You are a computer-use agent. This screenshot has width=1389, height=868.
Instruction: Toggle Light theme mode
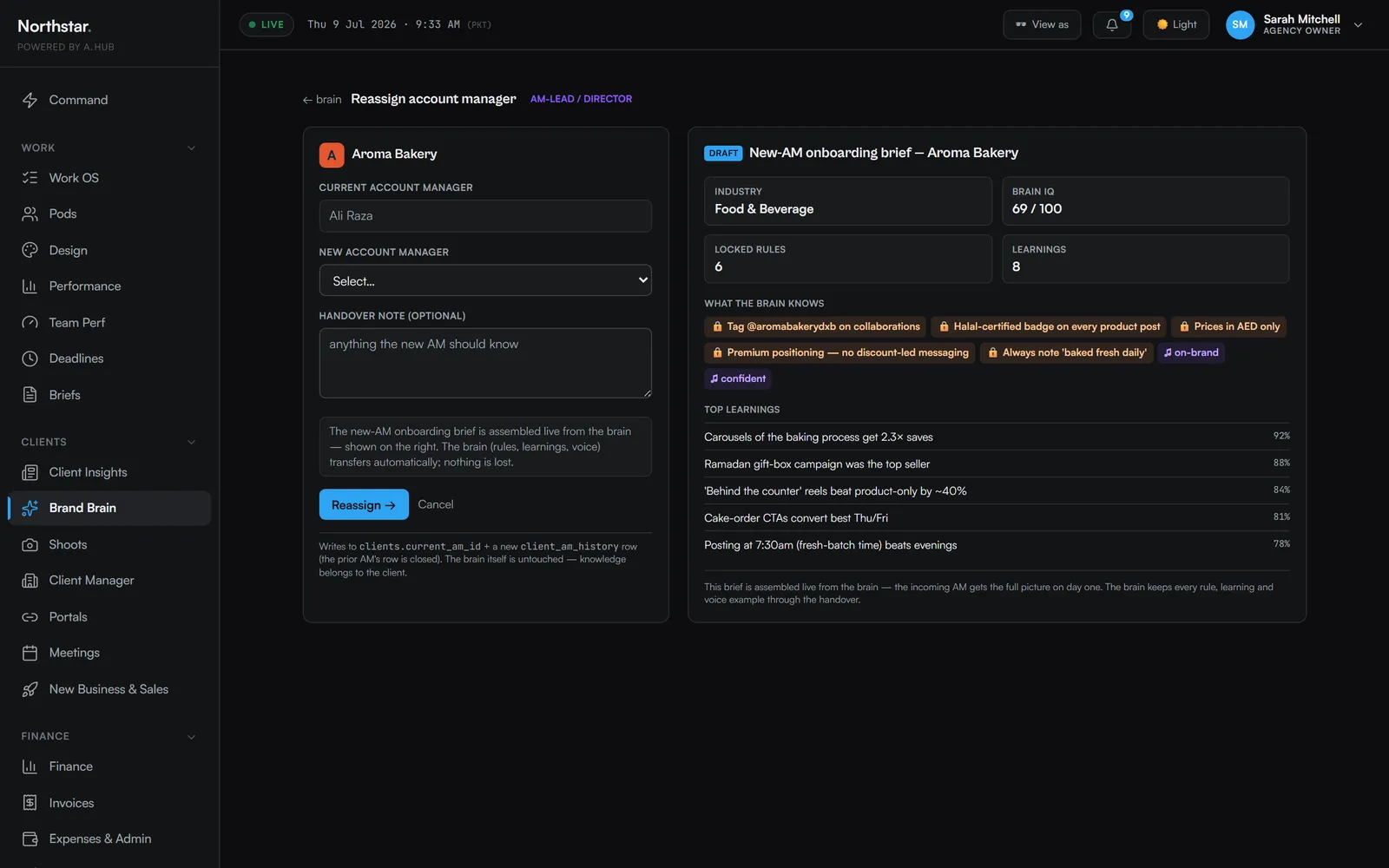1176,24
